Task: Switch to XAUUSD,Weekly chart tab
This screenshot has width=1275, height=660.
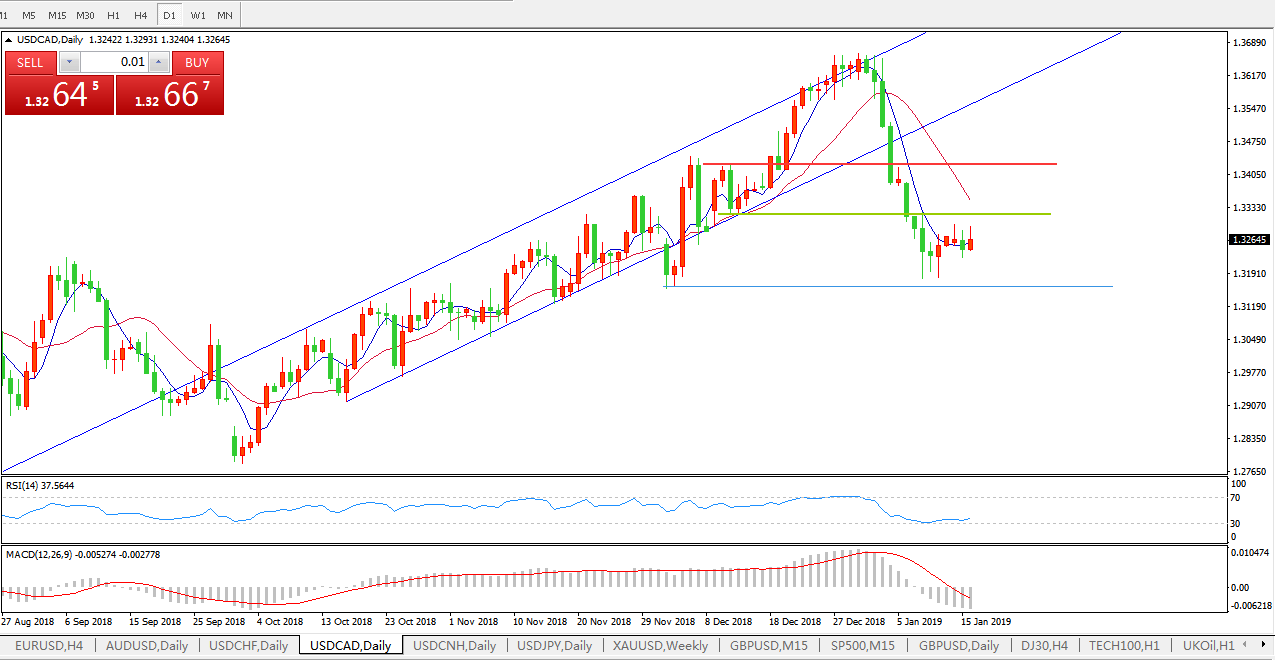Action: (x=661, y=645)
